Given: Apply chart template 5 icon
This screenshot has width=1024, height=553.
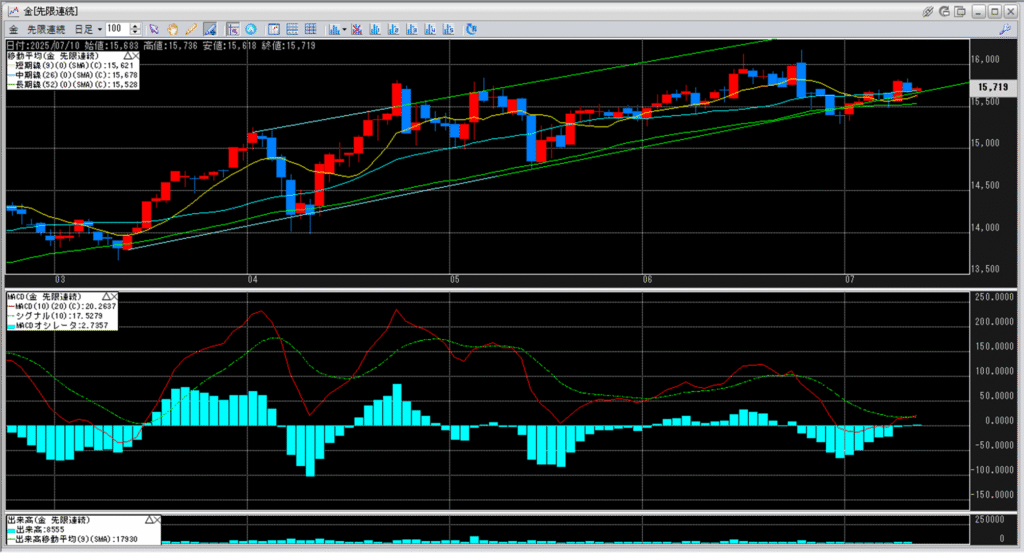Looking at the screenshot, I should pyautogui.click(x=448, y=29).
